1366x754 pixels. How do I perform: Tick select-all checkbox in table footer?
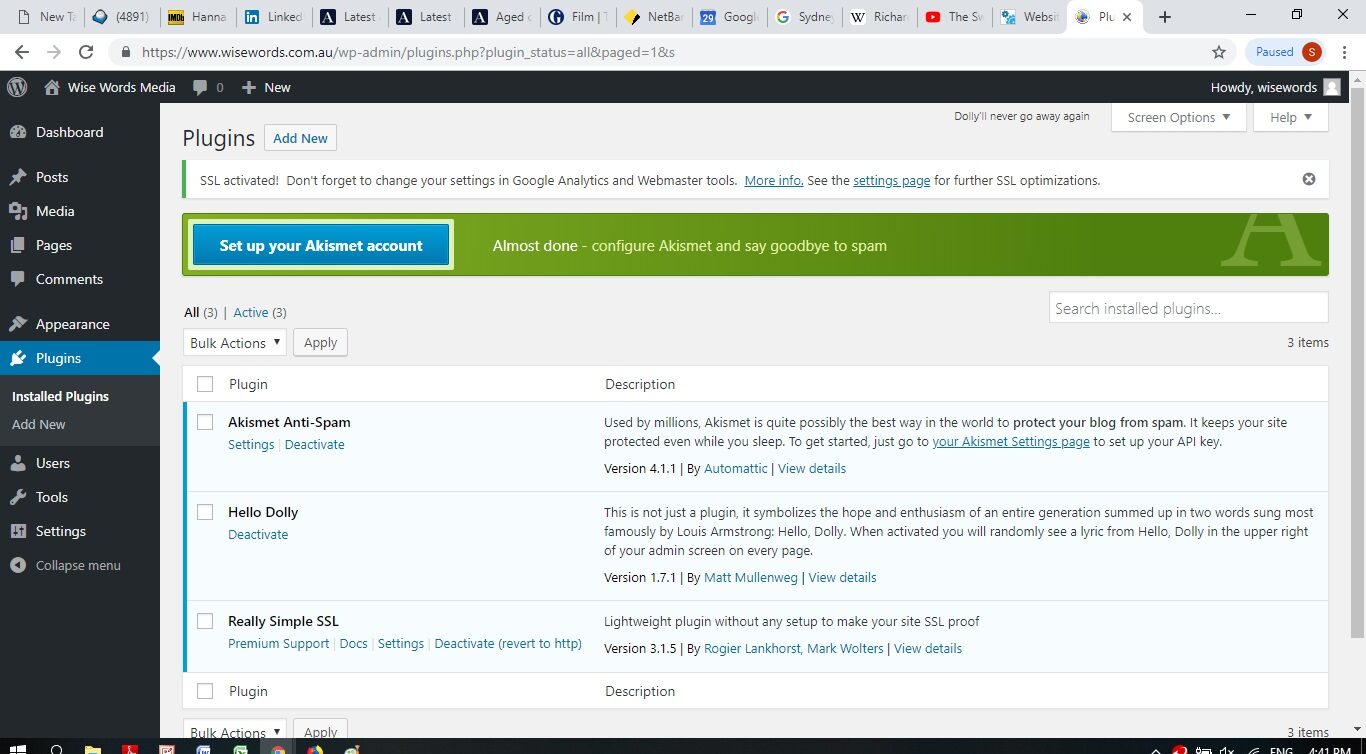click(205, 691)
